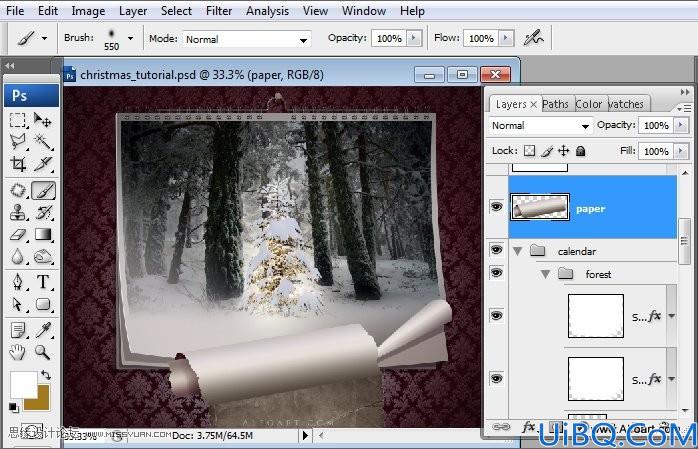This screenshot has width=698, height=449.
Task: Select the Brush tool in toolbox
Action: point(43,190)
